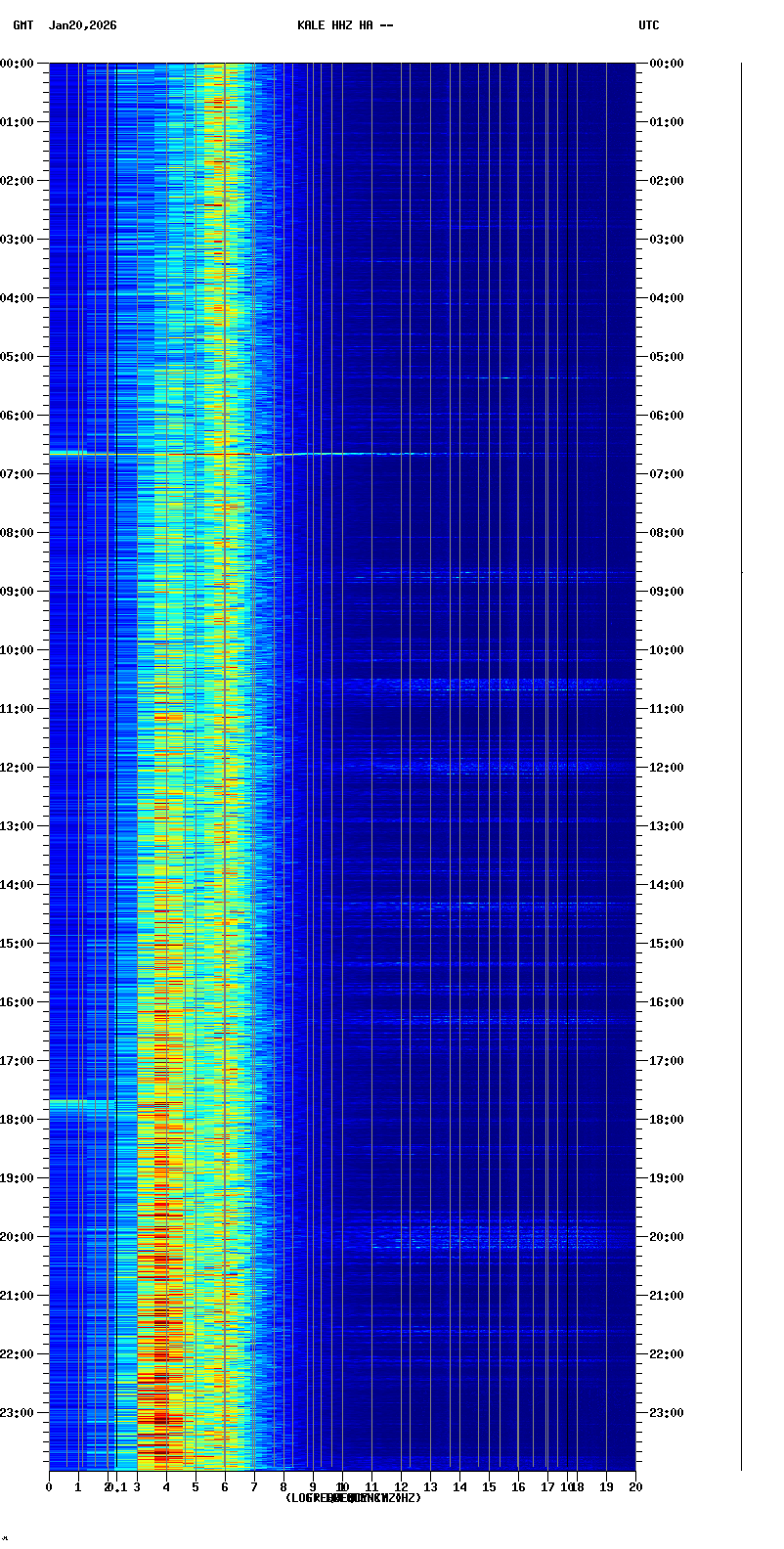This screenshot has height=1549, width=784.
Task: Select the 18:00 tick label on the left axis
Action: click(x=17, y=1120)
